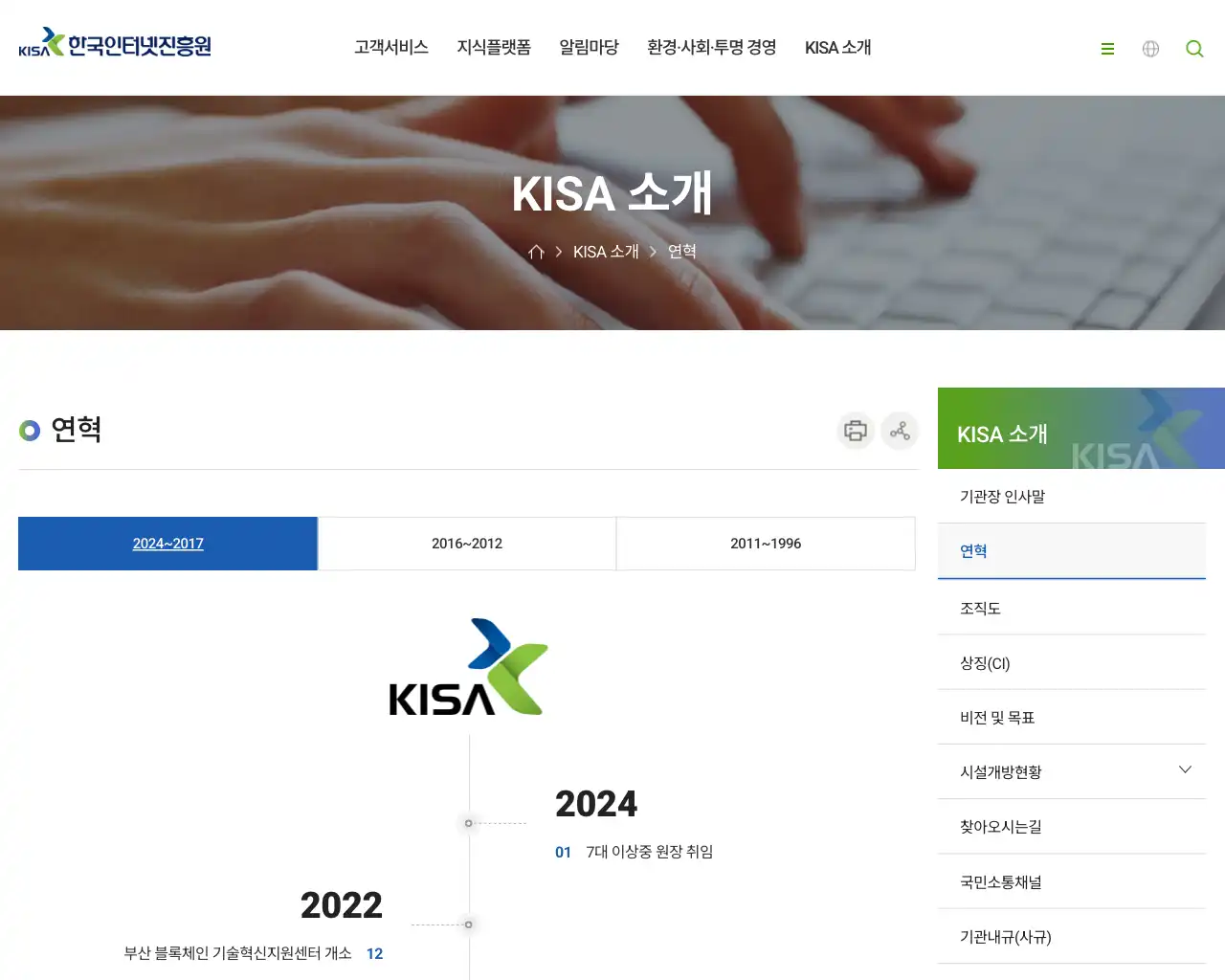Click KISA 소개 in the breadcrumb
Viewport: 1225px width, 980px height.
click(x=606, y=252)
